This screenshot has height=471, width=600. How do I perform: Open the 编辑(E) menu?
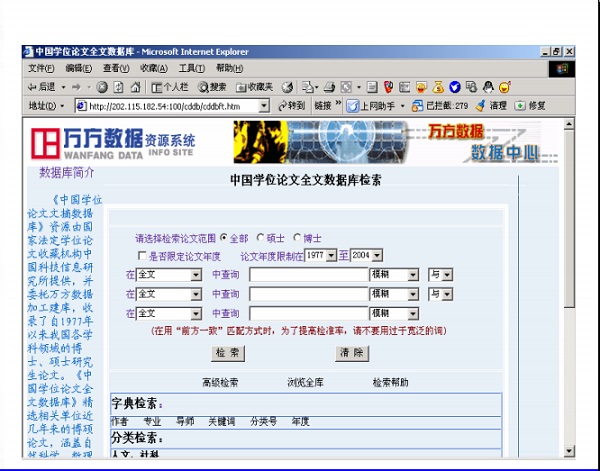tap(78, 68)
